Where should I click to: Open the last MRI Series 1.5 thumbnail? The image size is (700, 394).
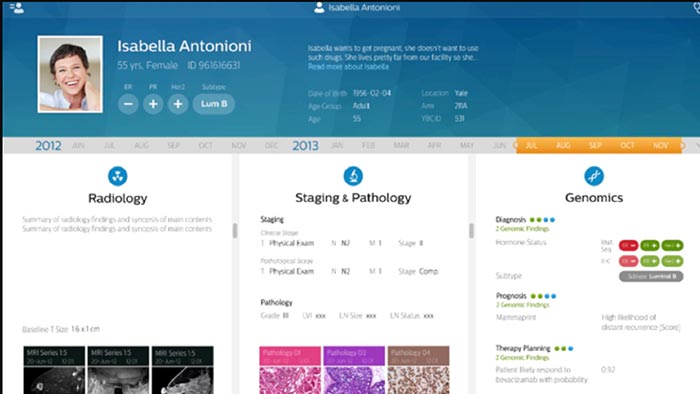tap(183, 370)
